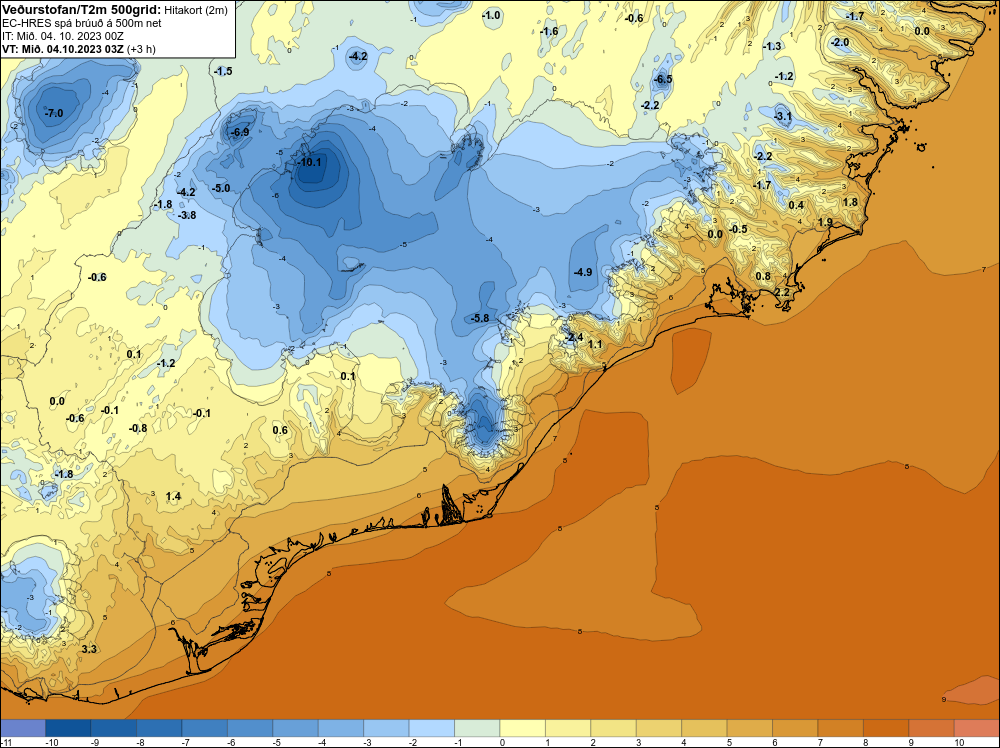Click the 1.9 temperature label
1000x748 pixels.
click(x=825, y=223)
